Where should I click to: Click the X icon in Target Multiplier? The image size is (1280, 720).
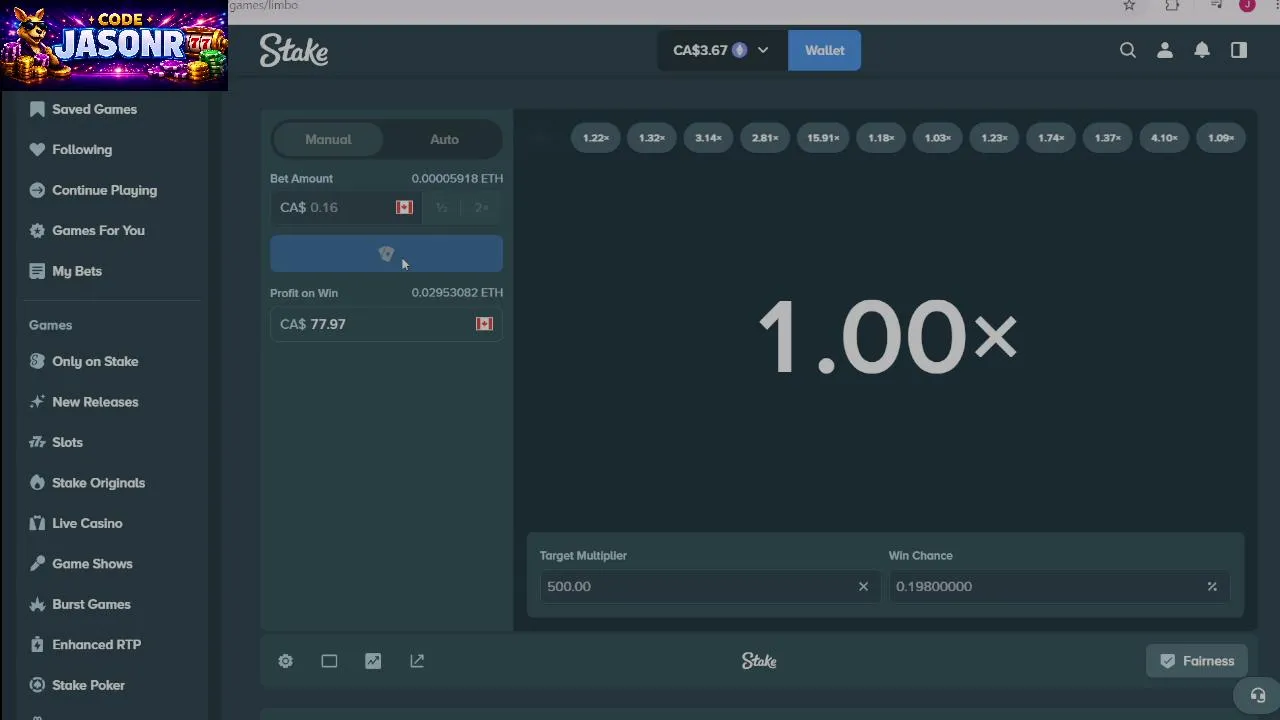click(x=863, y=586)
